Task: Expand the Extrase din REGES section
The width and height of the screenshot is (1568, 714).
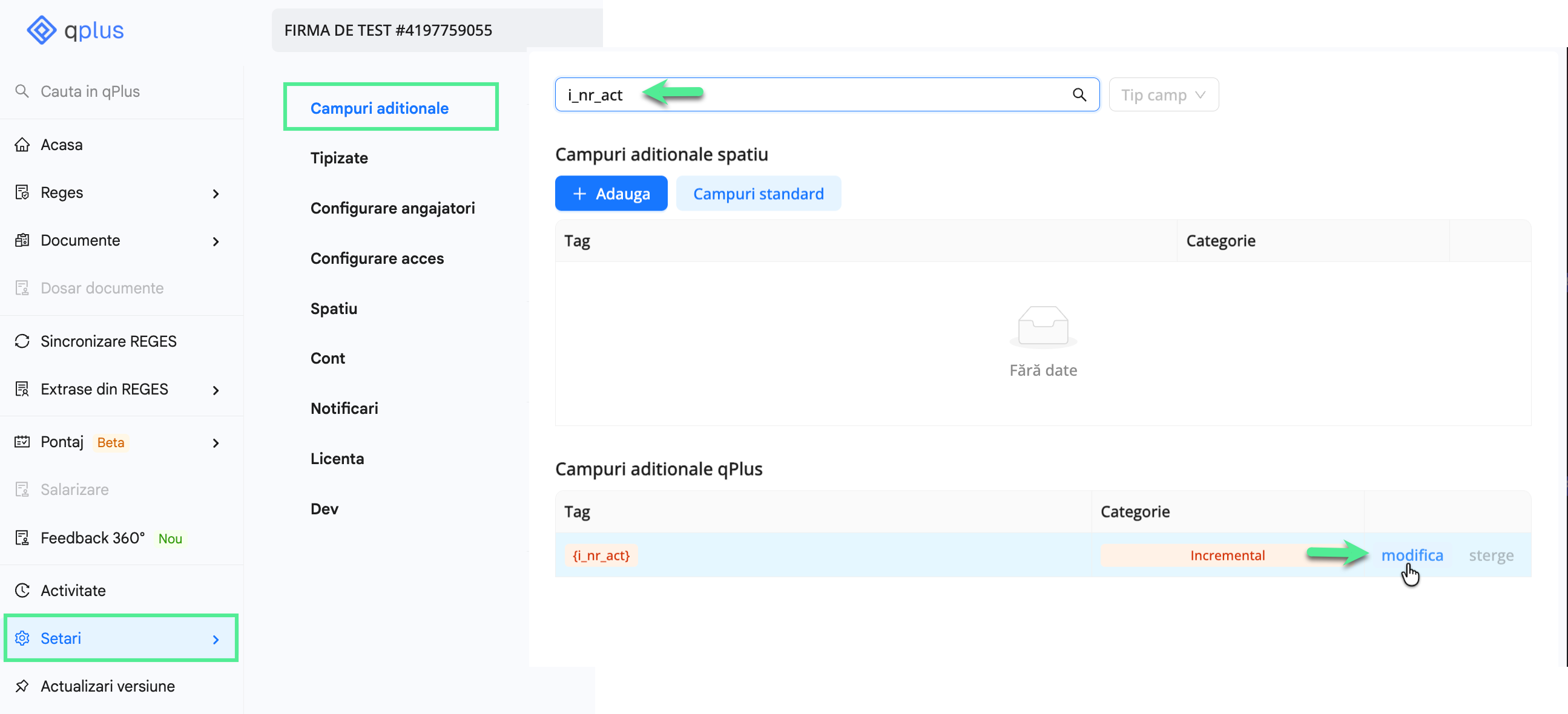Action: (x=216, y=390)
